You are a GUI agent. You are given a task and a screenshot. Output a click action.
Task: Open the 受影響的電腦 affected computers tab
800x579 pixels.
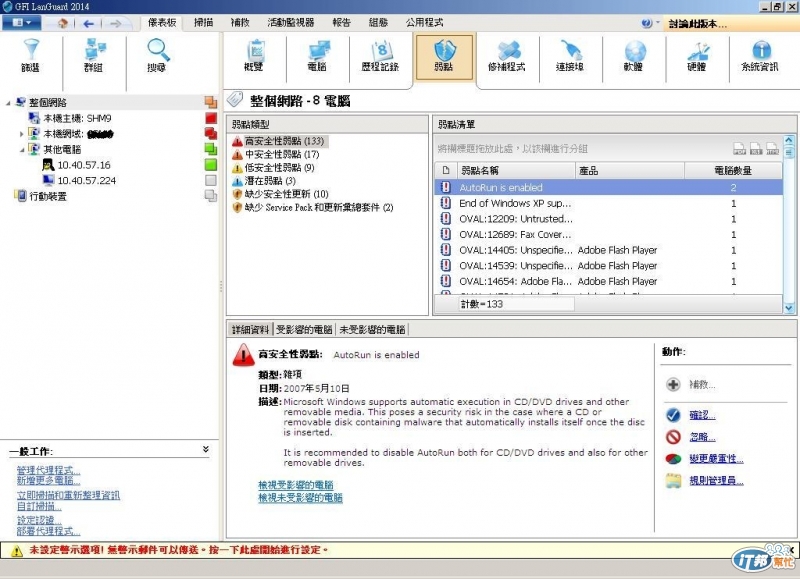[304, 330]
